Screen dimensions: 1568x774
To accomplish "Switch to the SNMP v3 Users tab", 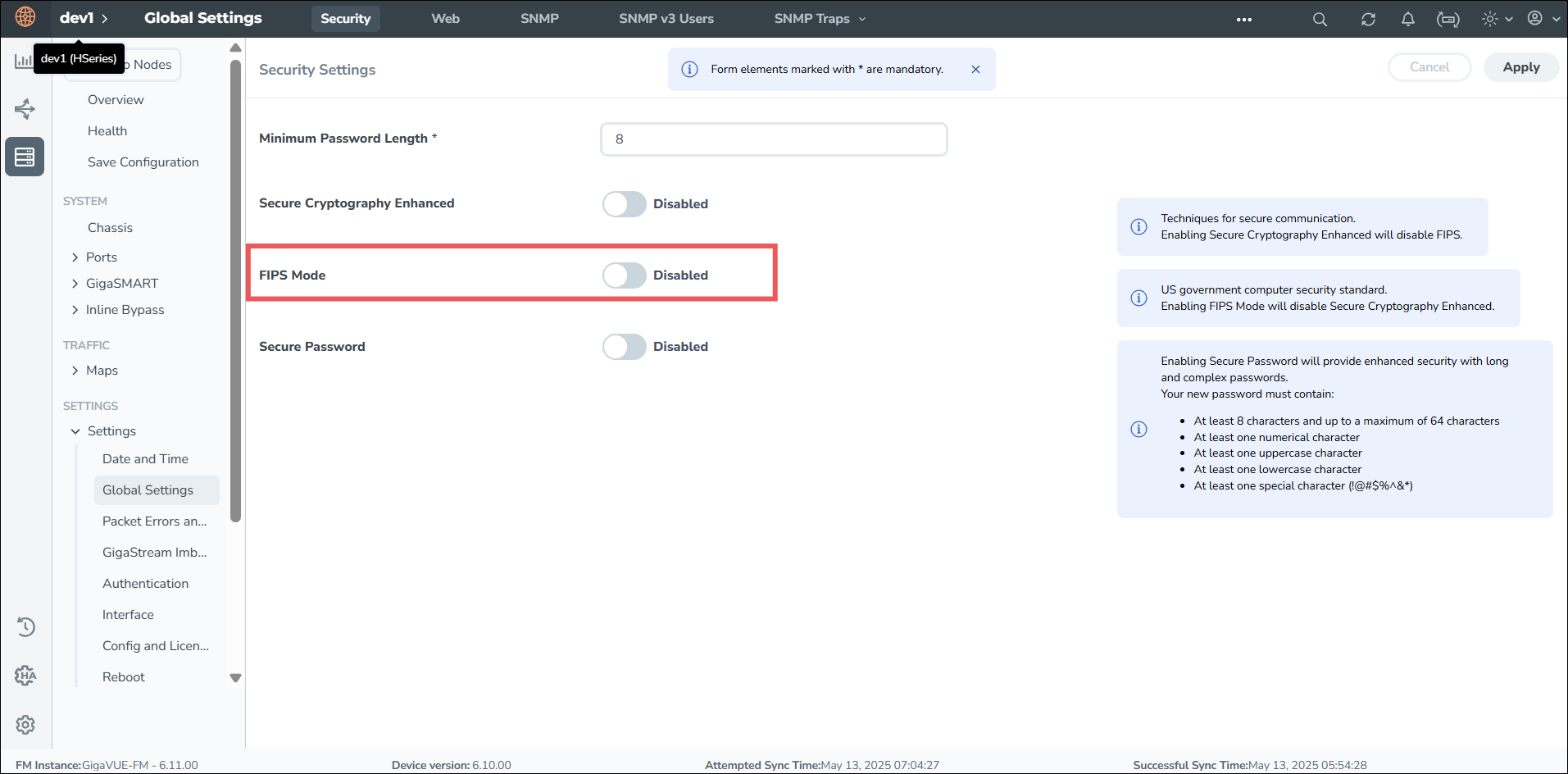I will coord(666,19).
